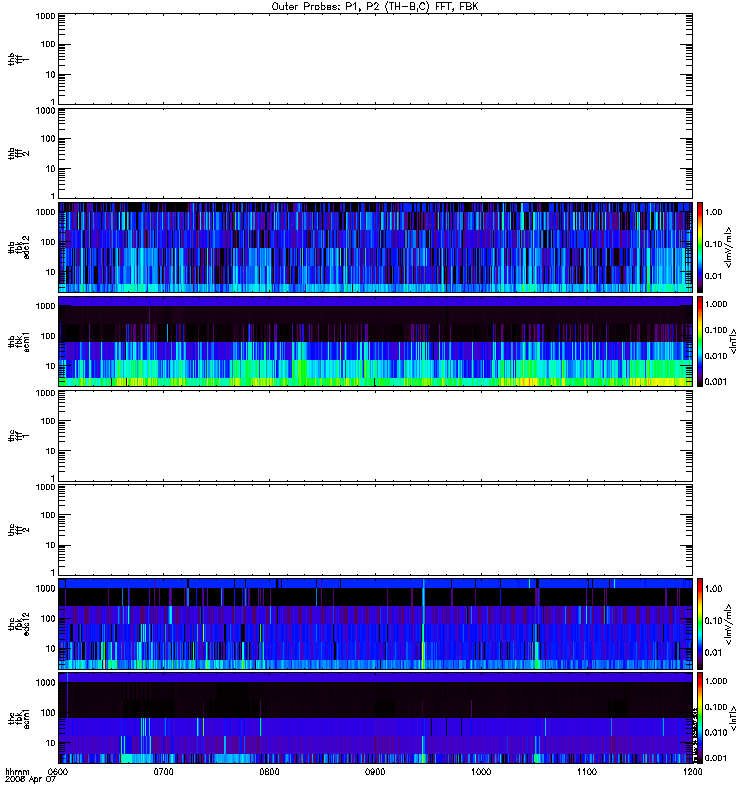Click the 1100 time axis label
Image resolution: width=750 pixels, height=800 pixels.
[x=587, y=771]
